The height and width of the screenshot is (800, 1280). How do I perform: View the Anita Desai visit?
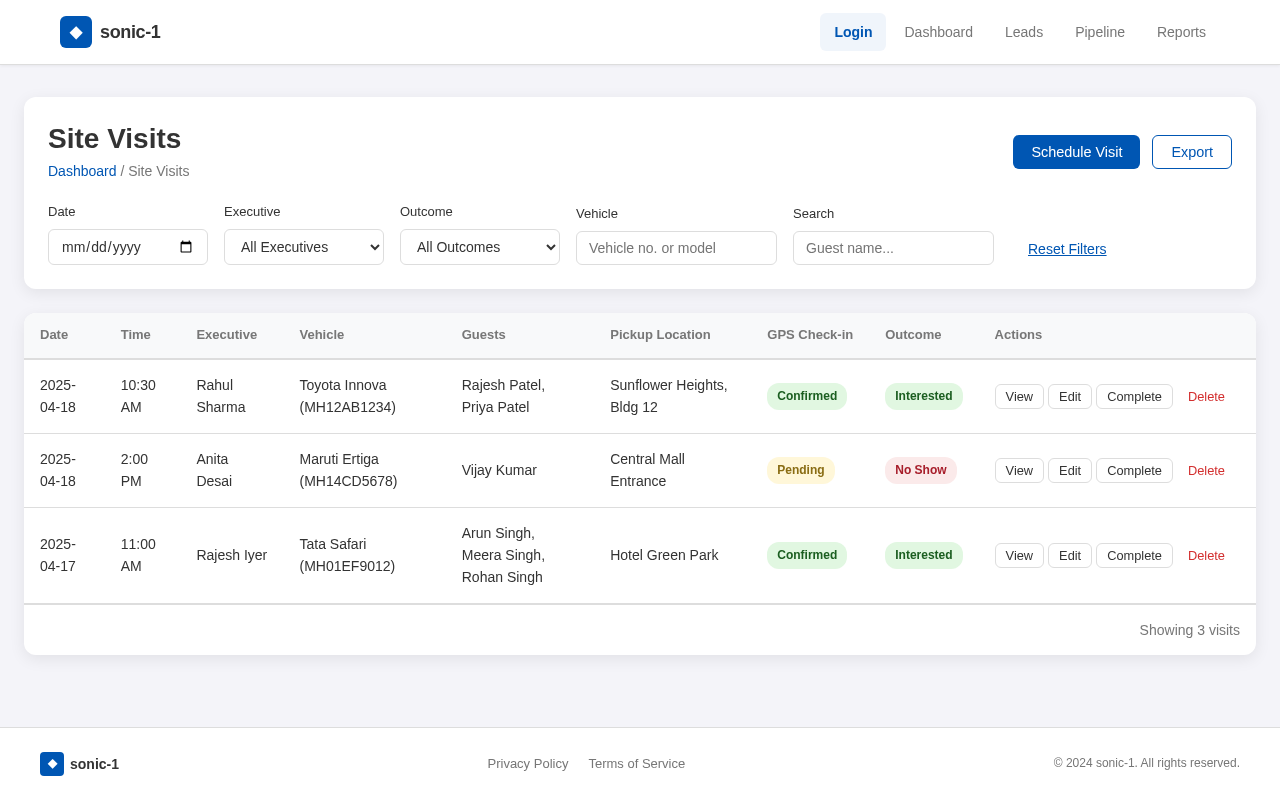point(1019,470)
